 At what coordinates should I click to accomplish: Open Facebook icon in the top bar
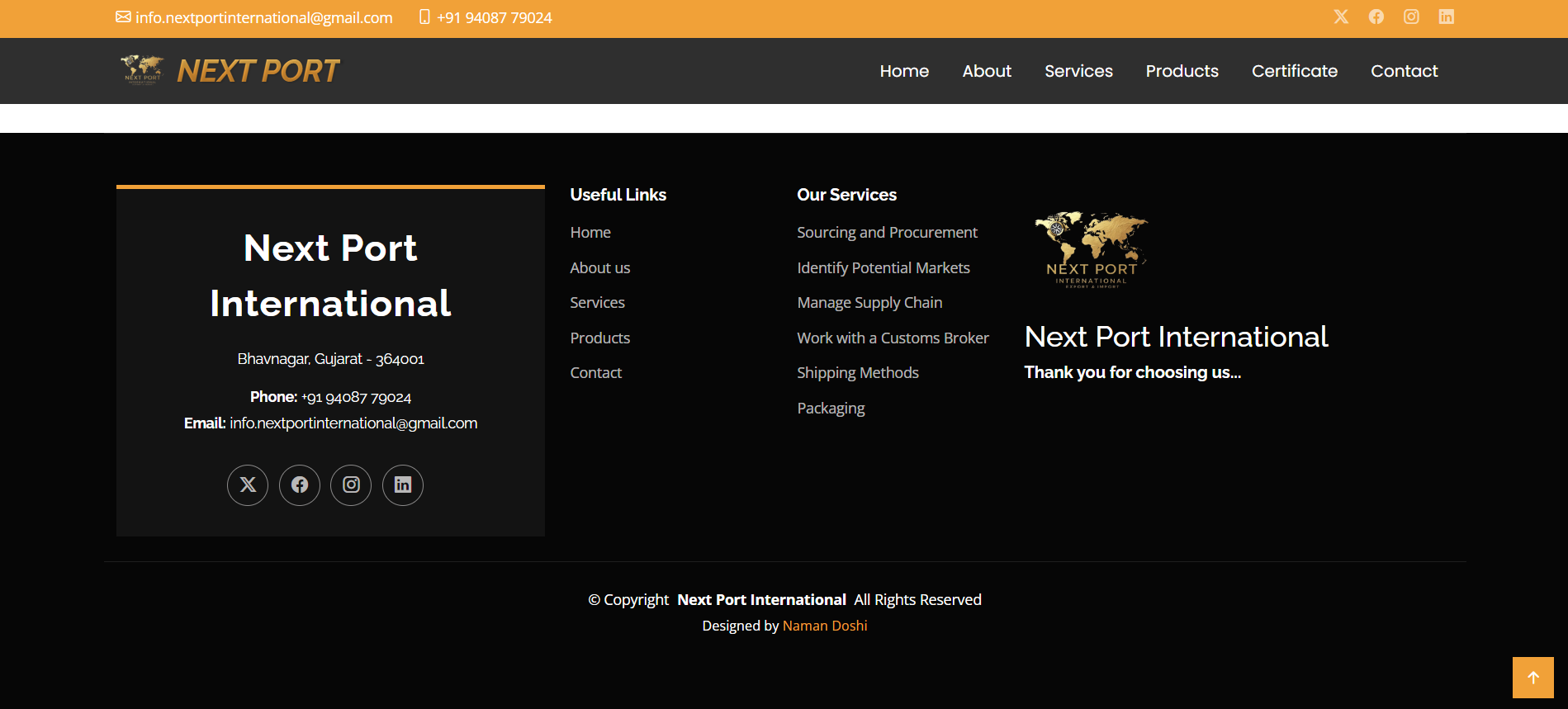click(1376, 17)
